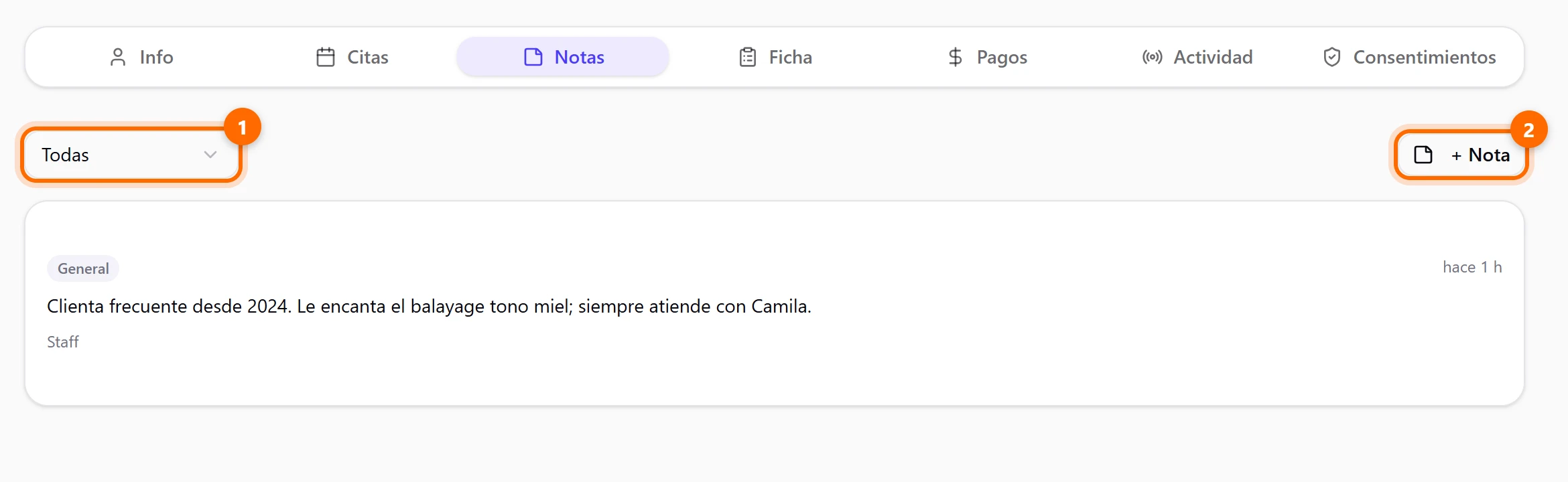The height and width of the screenshot is (482, 1568).
Task: Click the 'hace 1 h' timestamp
Action: pos(1472,267)
